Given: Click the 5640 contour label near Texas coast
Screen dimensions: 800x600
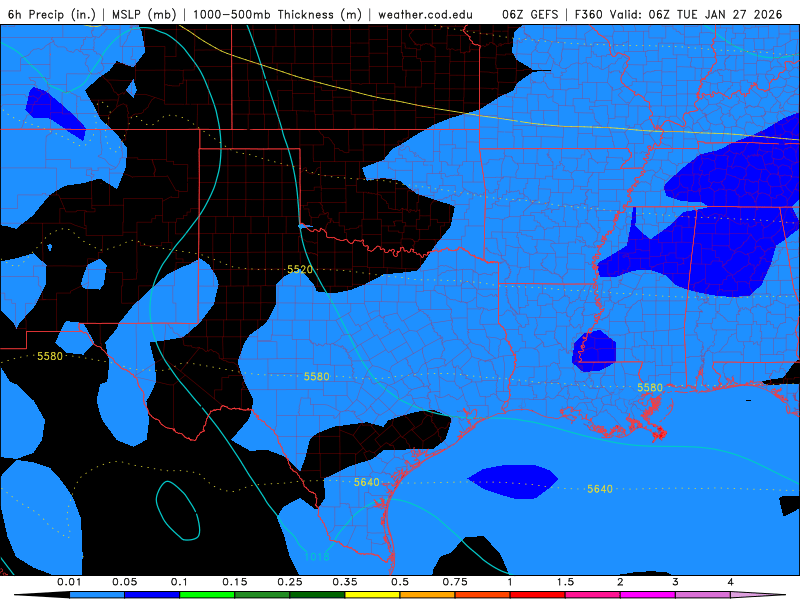Looking at the screenshot, I should tap(366, 482).
